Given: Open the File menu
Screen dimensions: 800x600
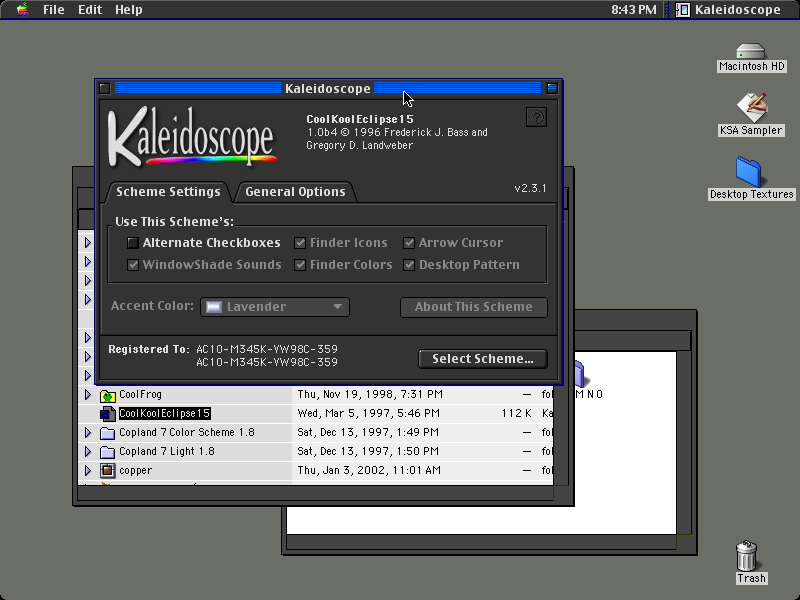Looking at the screenshot, I should coord(54,10).
